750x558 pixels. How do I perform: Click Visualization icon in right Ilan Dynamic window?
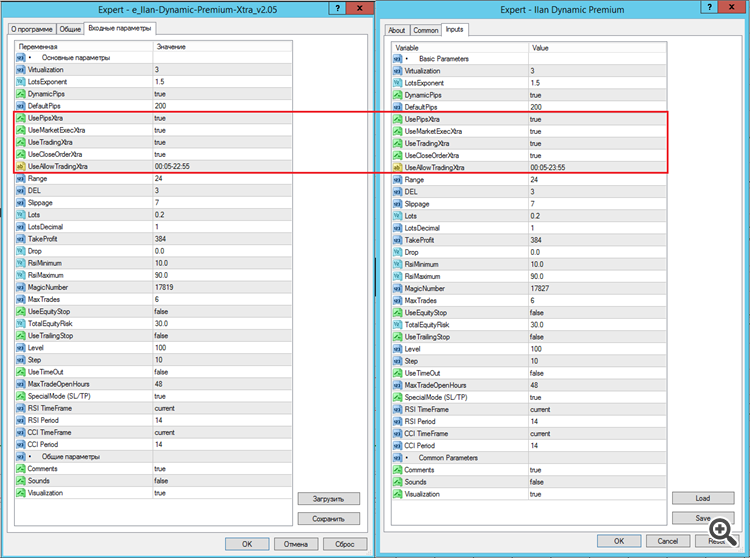[x=397, y=494]
